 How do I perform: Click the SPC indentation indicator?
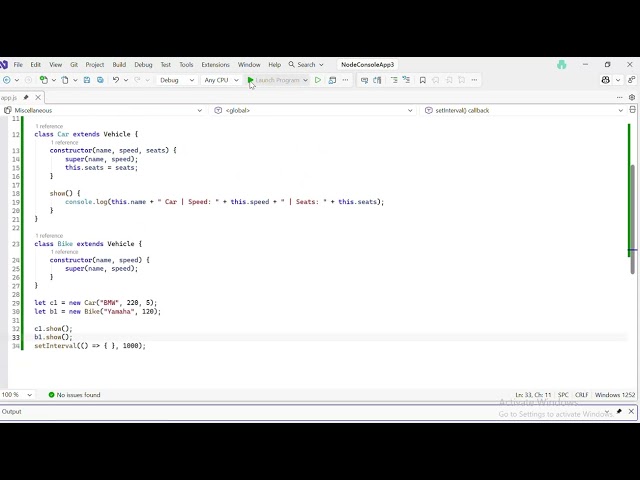click(x=563, y=395)
